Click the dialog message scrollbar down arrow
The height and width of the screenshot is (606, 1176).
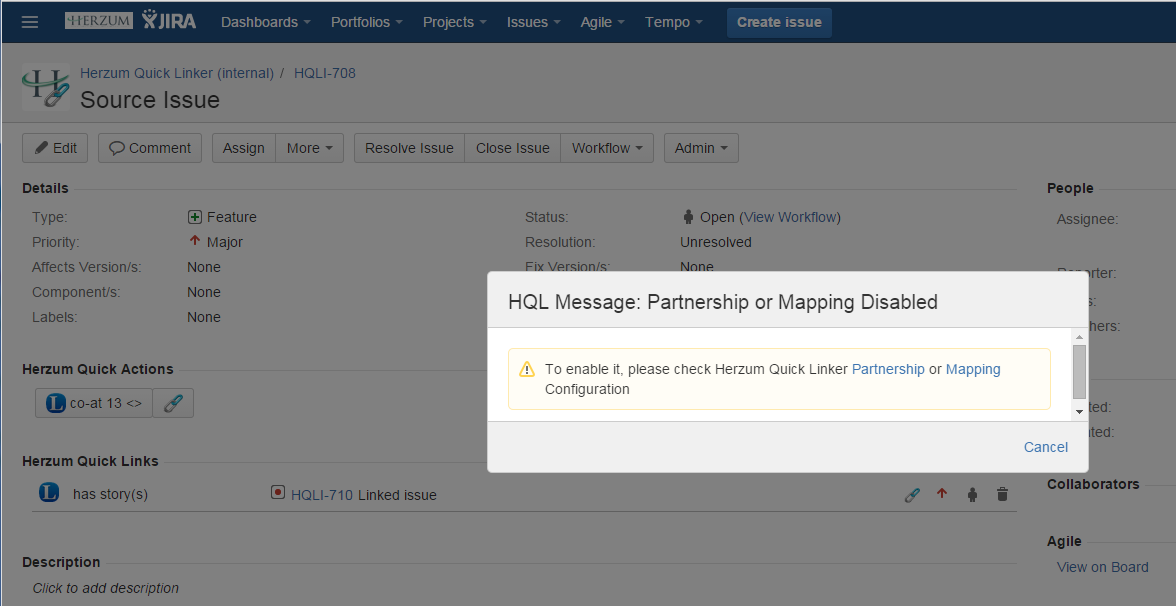(x=1079, y=411)
